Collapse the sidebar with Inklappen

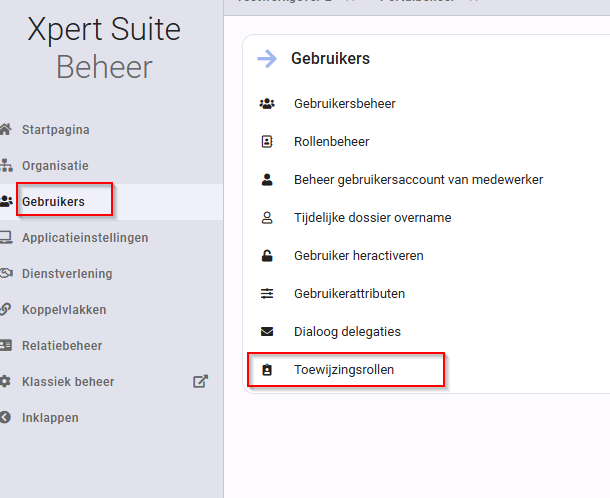point(50,418)
